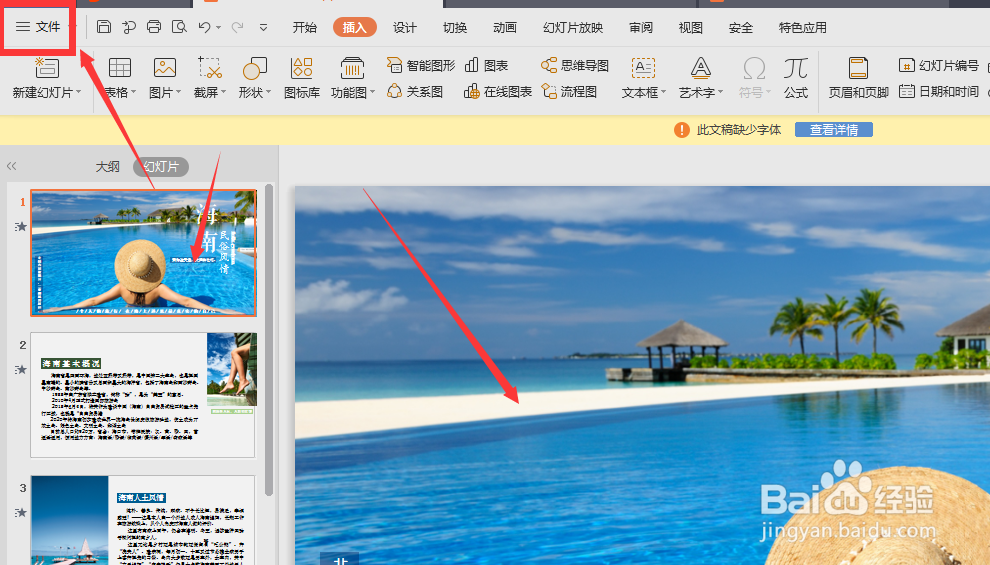Switch to the 开始 tab
This screenshot has width=990, height=565.
(304, 27)
